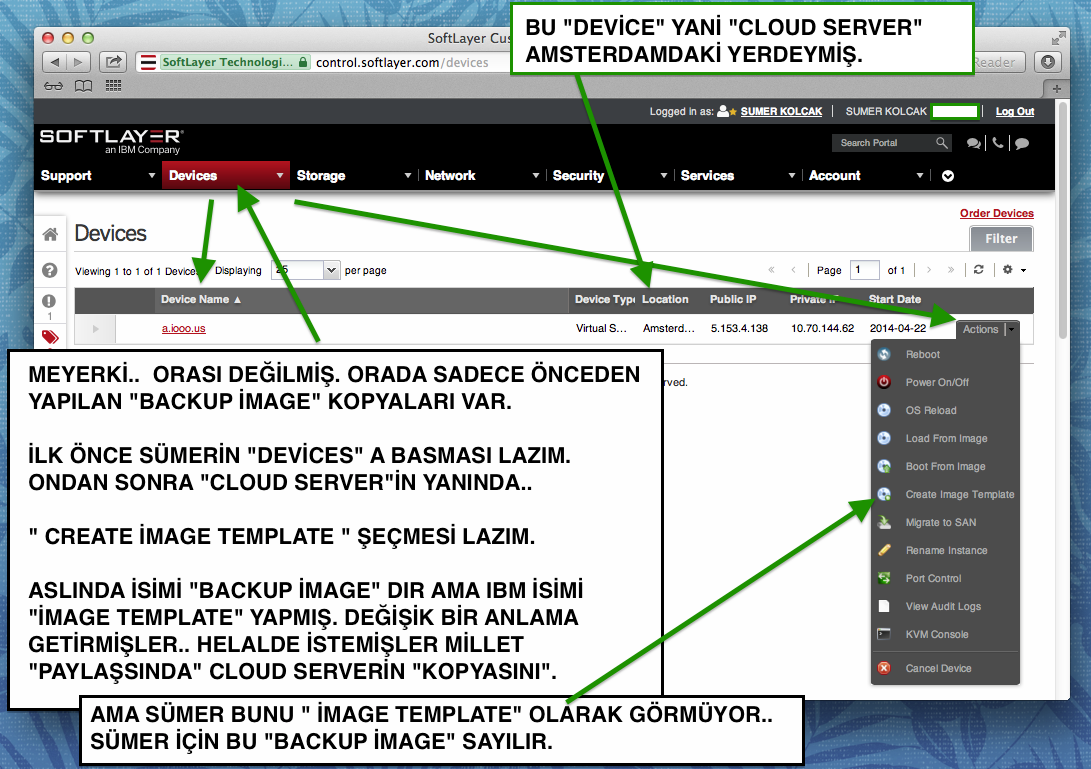The width and height of the screenshot is (1091, 769).
Task: Go to next page of results
Action: pos(928,270)
